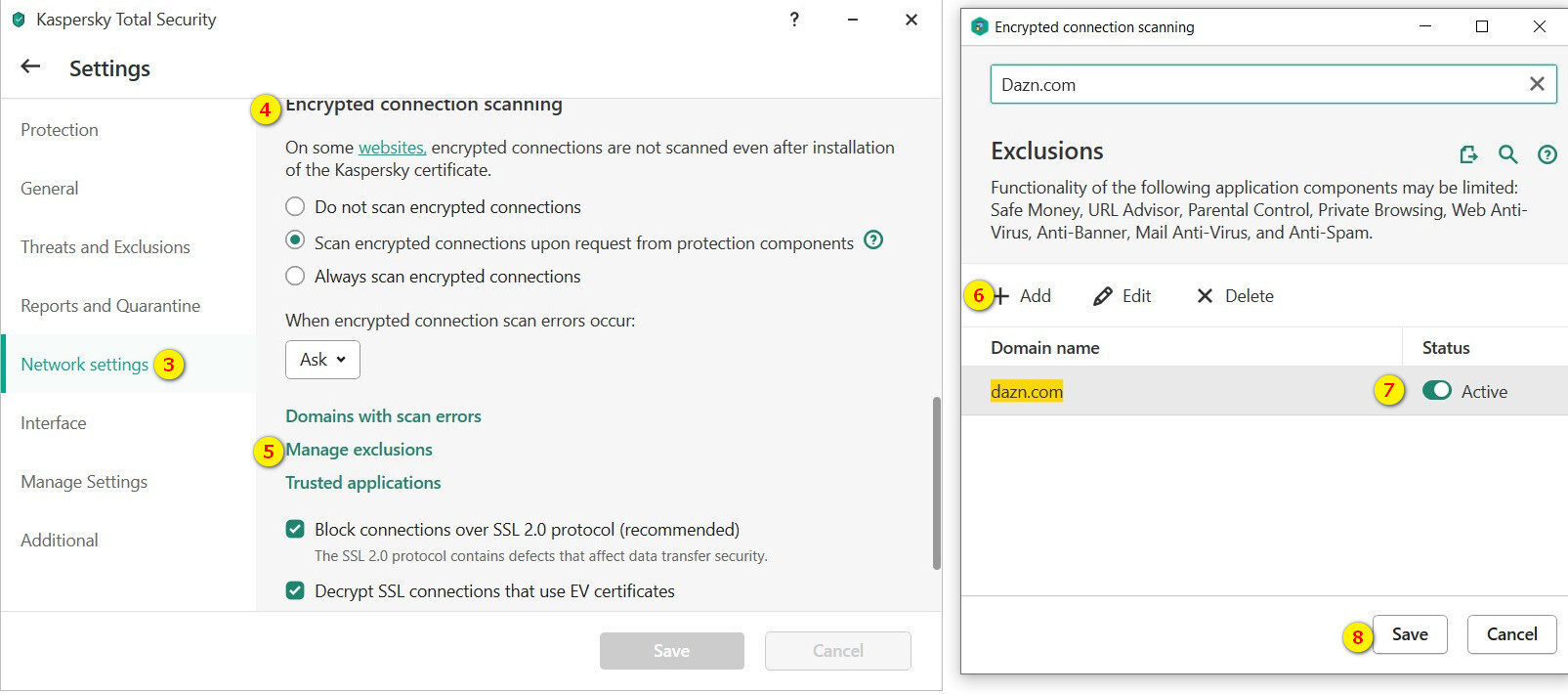Click Edit exclusion pencil button

click(x=1123, y=296)
